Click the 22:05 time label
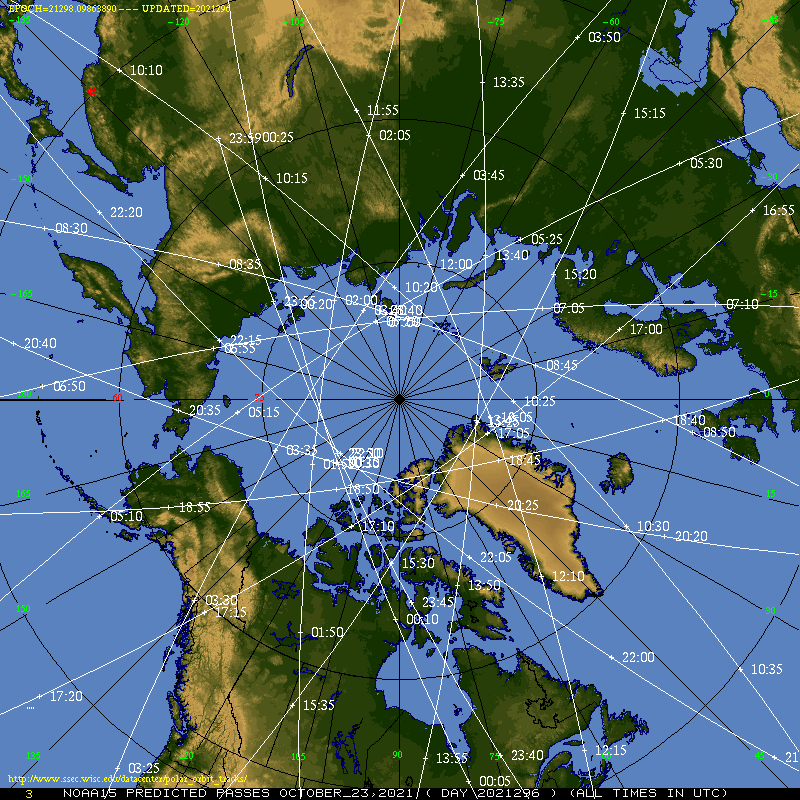800x800 pixels. pyautogui.click(x=496, y=557)
